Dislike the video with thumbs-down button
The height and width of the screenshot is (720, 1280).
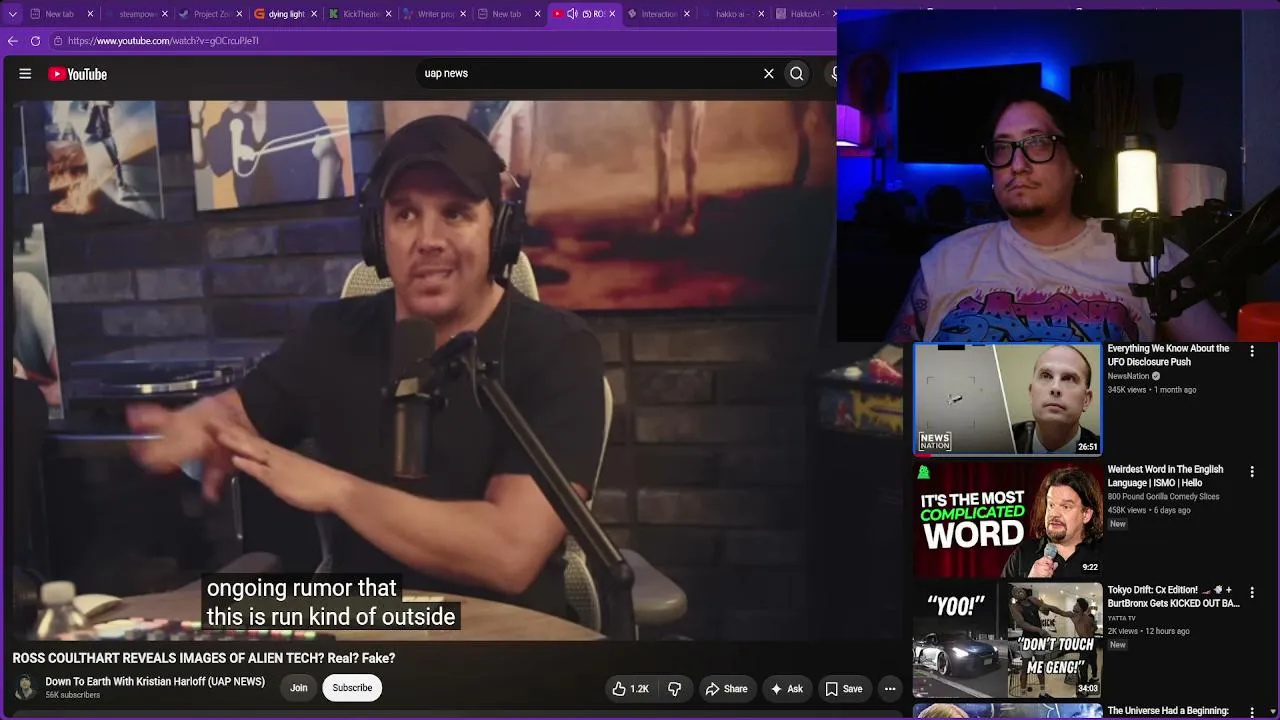(x=675, y=689)
